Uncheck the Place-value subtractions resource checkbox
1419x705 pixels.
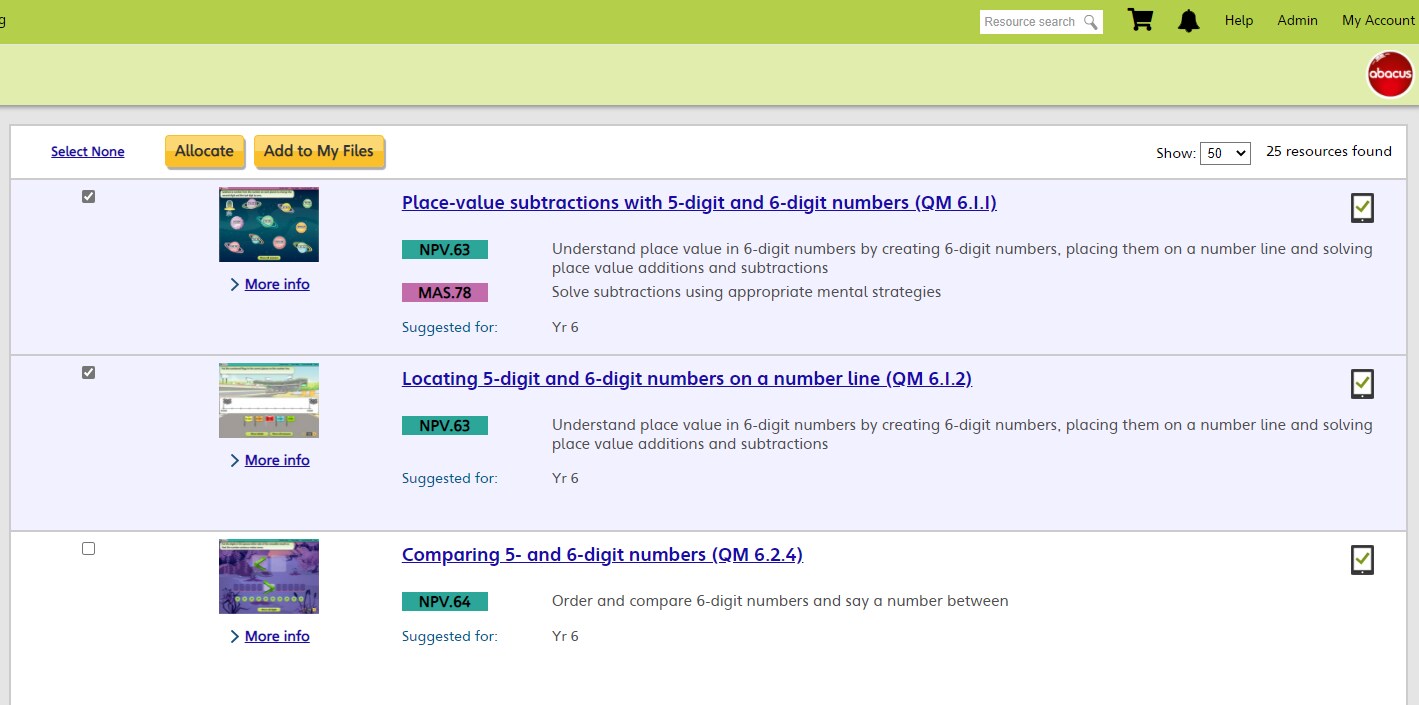[88, 197]
